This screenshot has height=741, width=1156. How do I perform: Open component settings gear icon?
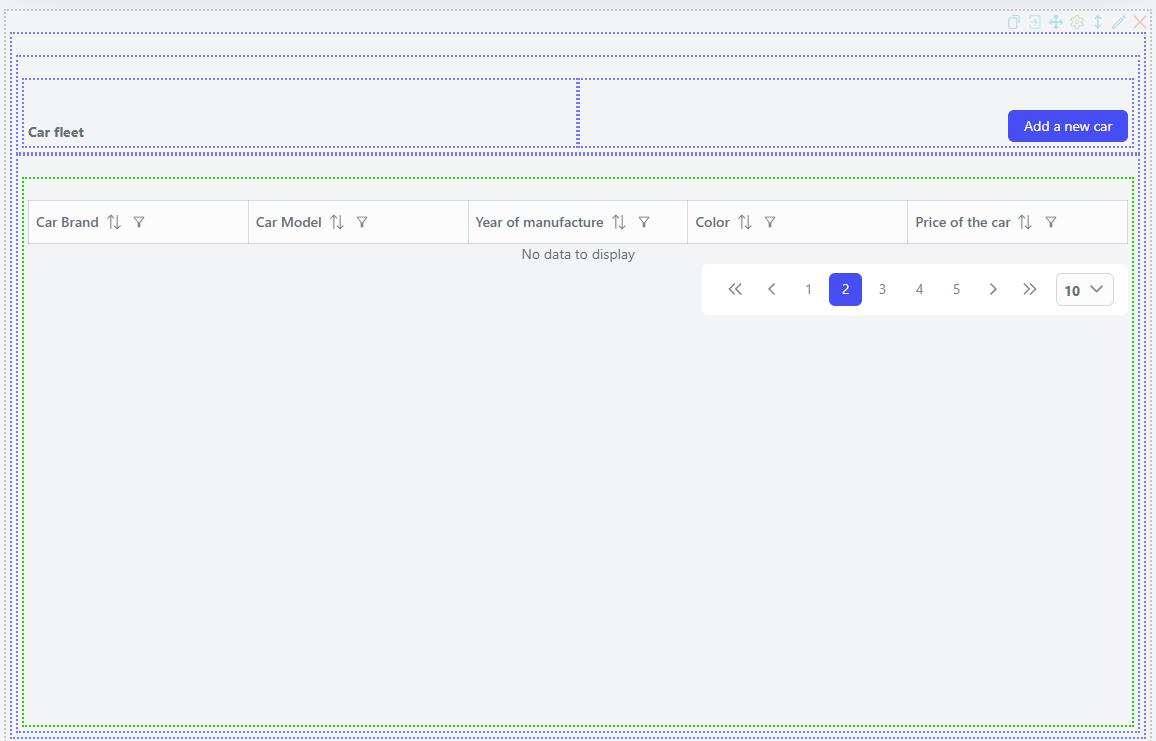1077,22
